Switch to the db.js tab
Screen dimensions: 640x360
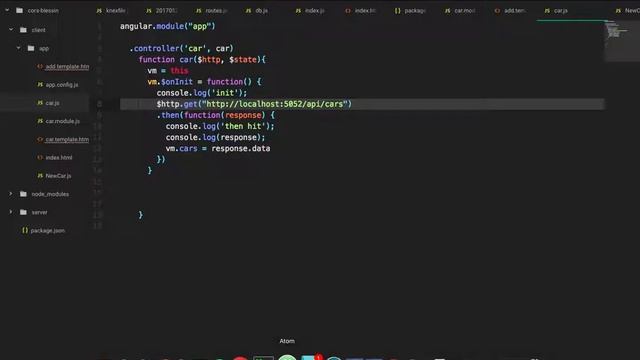click(x=257, y=11)
